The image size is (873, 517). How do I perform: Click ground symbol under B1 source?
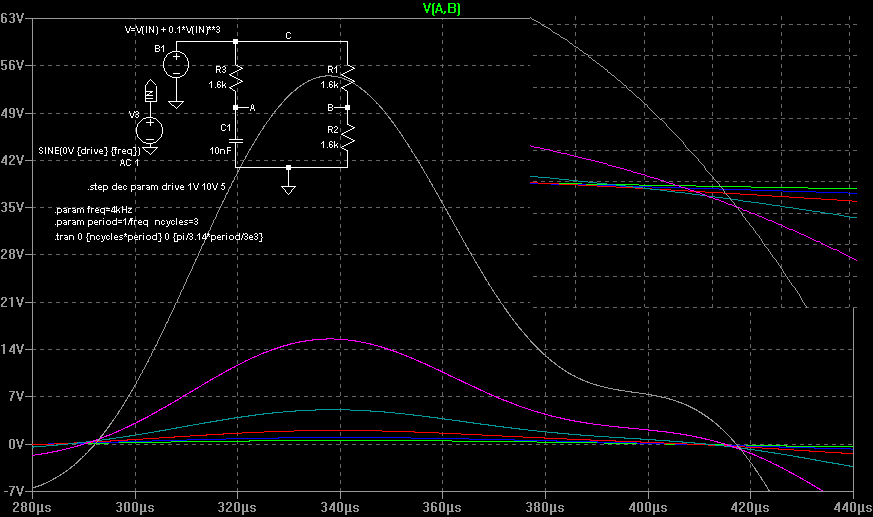tap(176, 104)
